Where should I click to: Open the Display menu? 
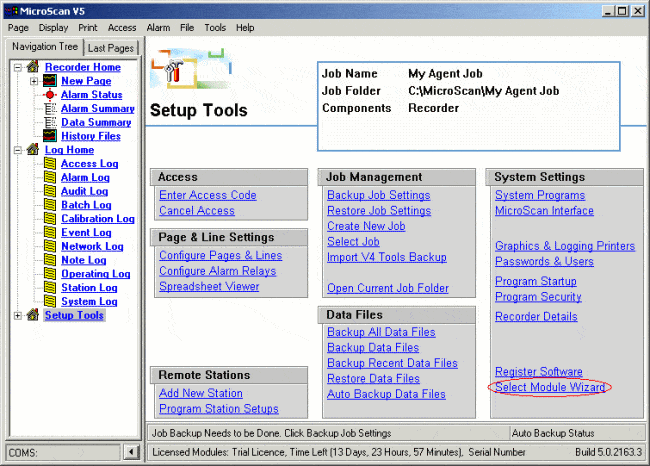[x=53, y=28]
